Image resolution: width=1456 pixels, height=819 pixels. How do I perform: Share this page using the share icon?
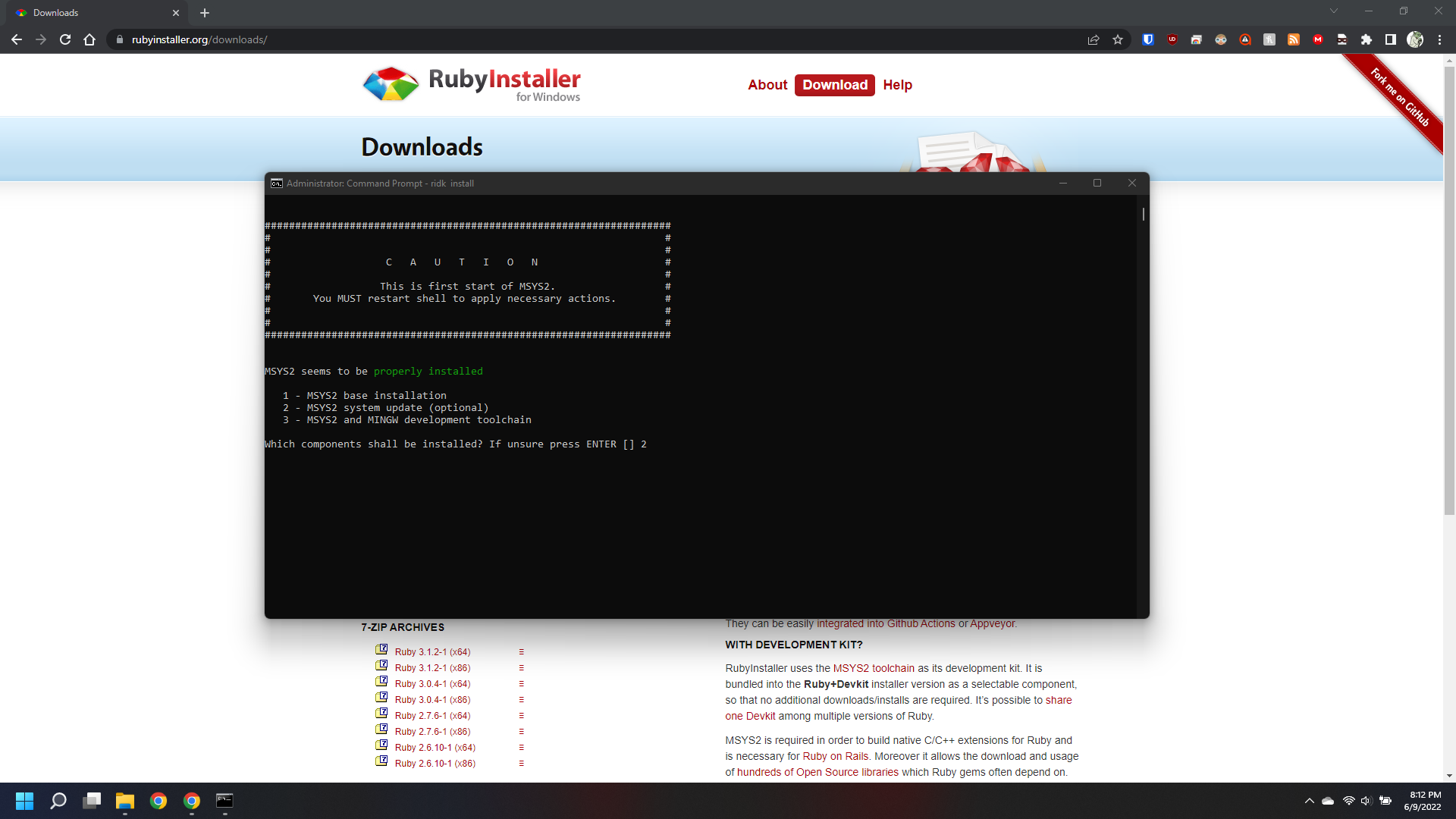pos(1094,39)
